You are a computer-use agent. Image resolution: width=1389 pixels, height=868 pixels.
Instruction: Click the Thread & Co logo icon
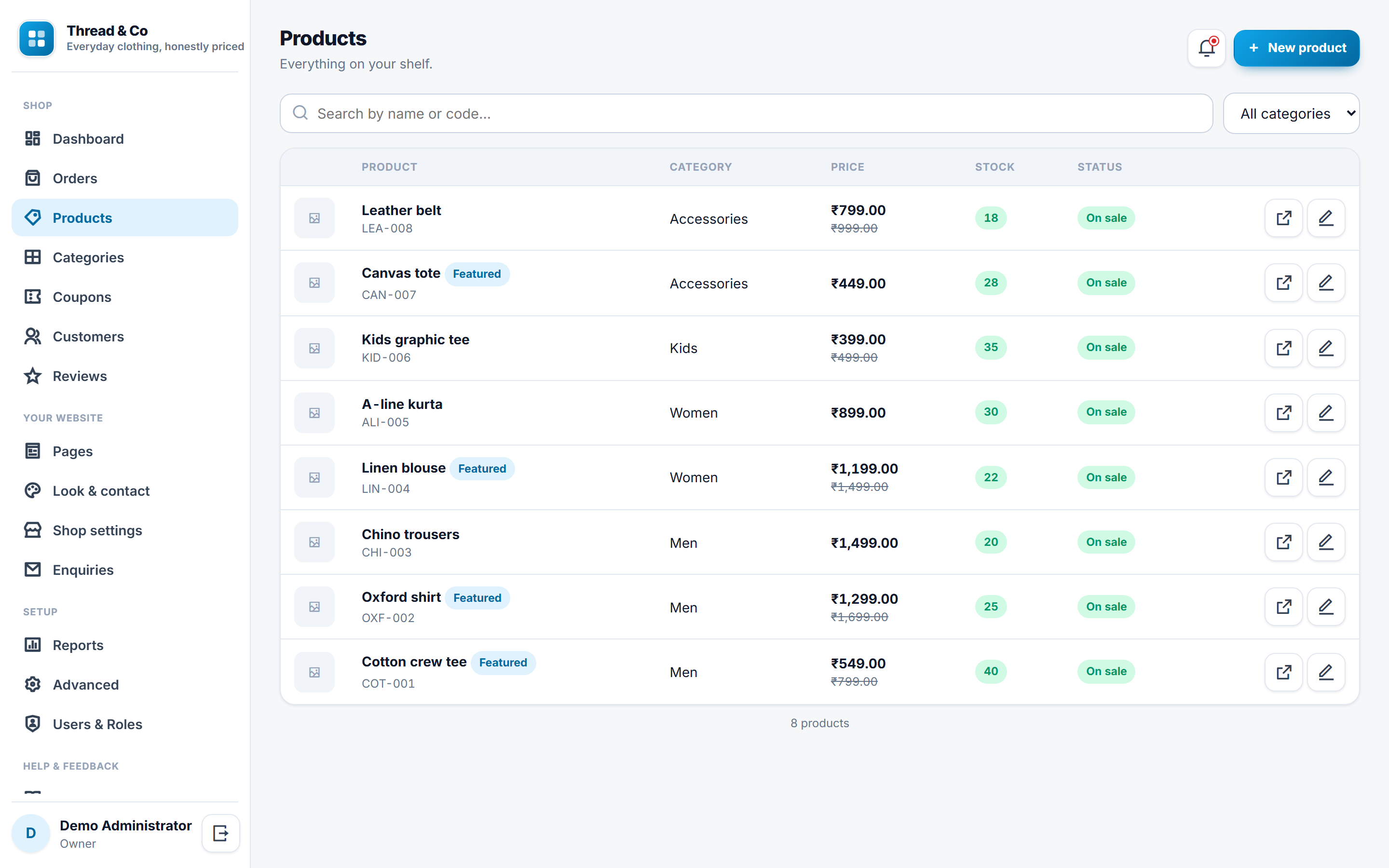coord(37,39)
